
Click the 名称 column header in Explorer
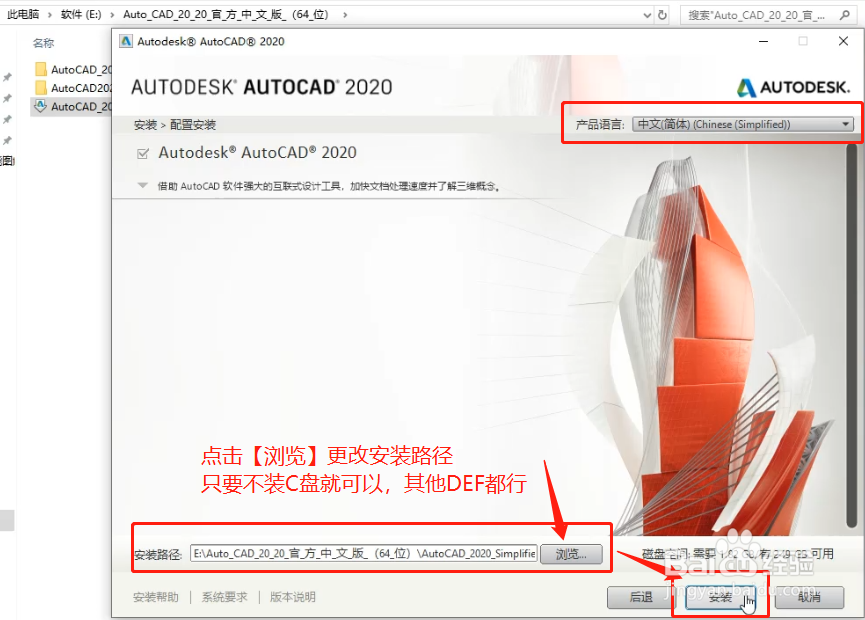[x=43, y=43]
